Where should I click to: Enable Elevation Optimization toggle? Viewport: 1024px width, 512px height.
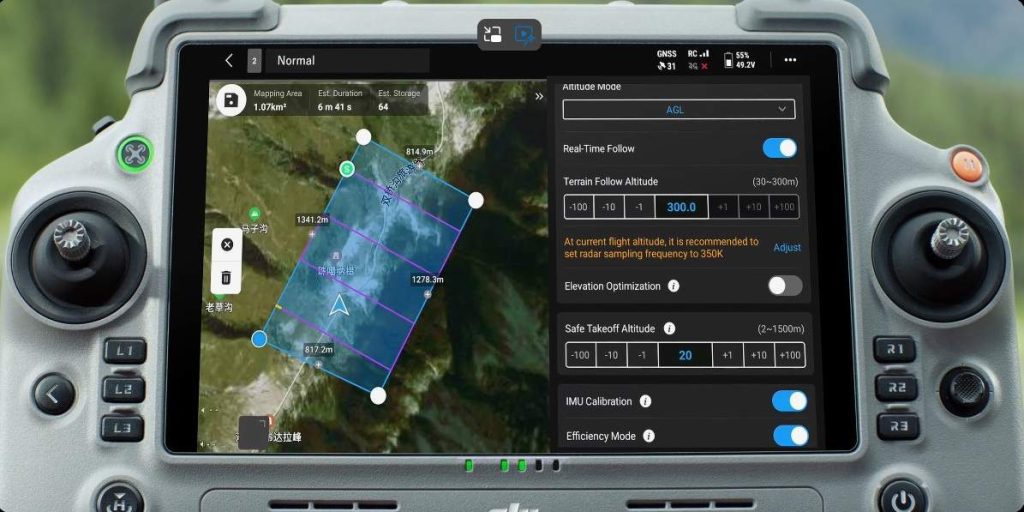[x=784, y=286]
